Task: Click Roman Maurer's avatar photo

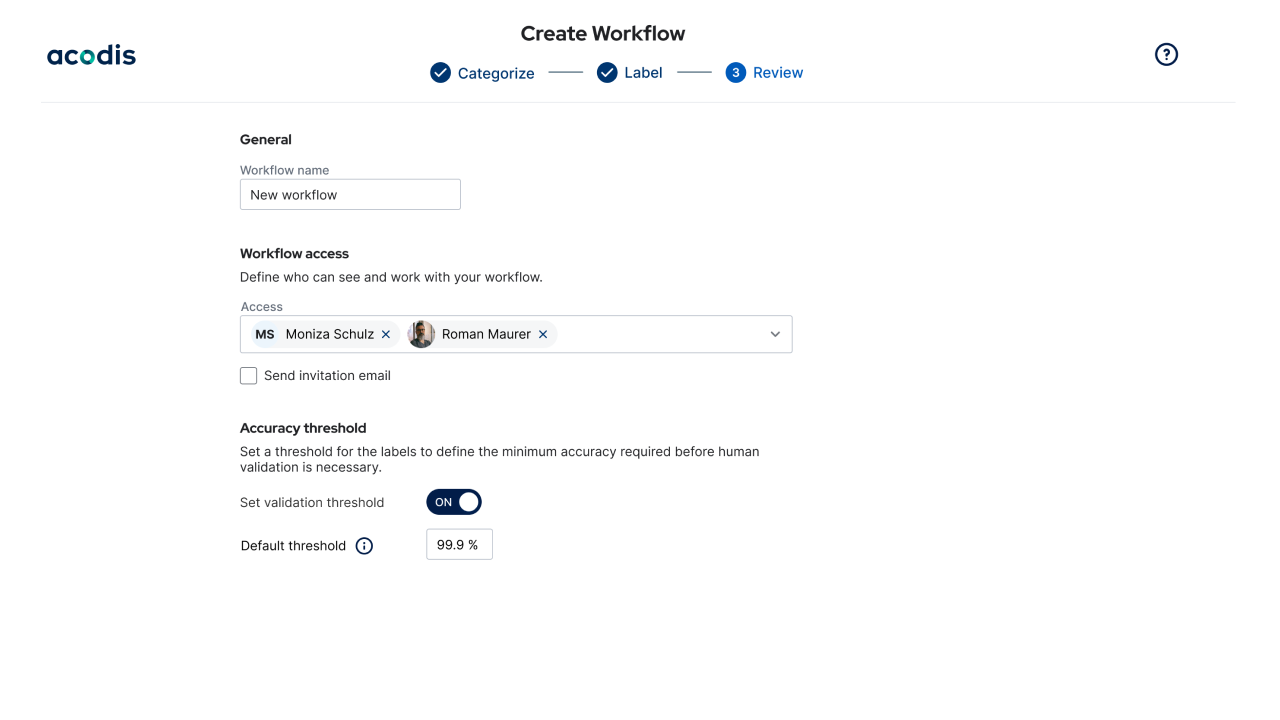Action: (x=421, y=335)
